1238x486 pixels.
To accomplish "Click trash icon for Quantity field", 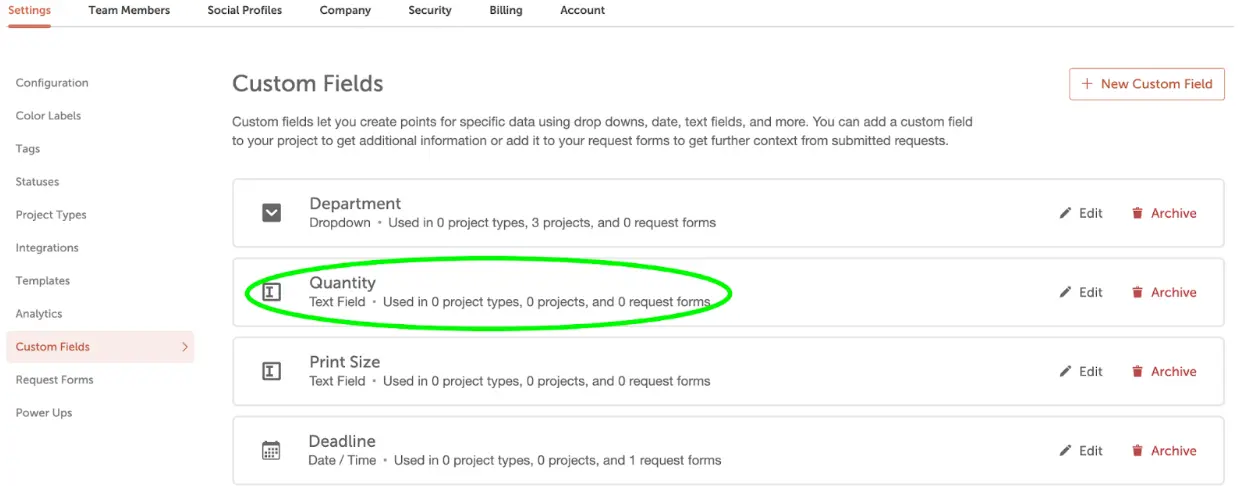I will click(x=1137, y=292).
